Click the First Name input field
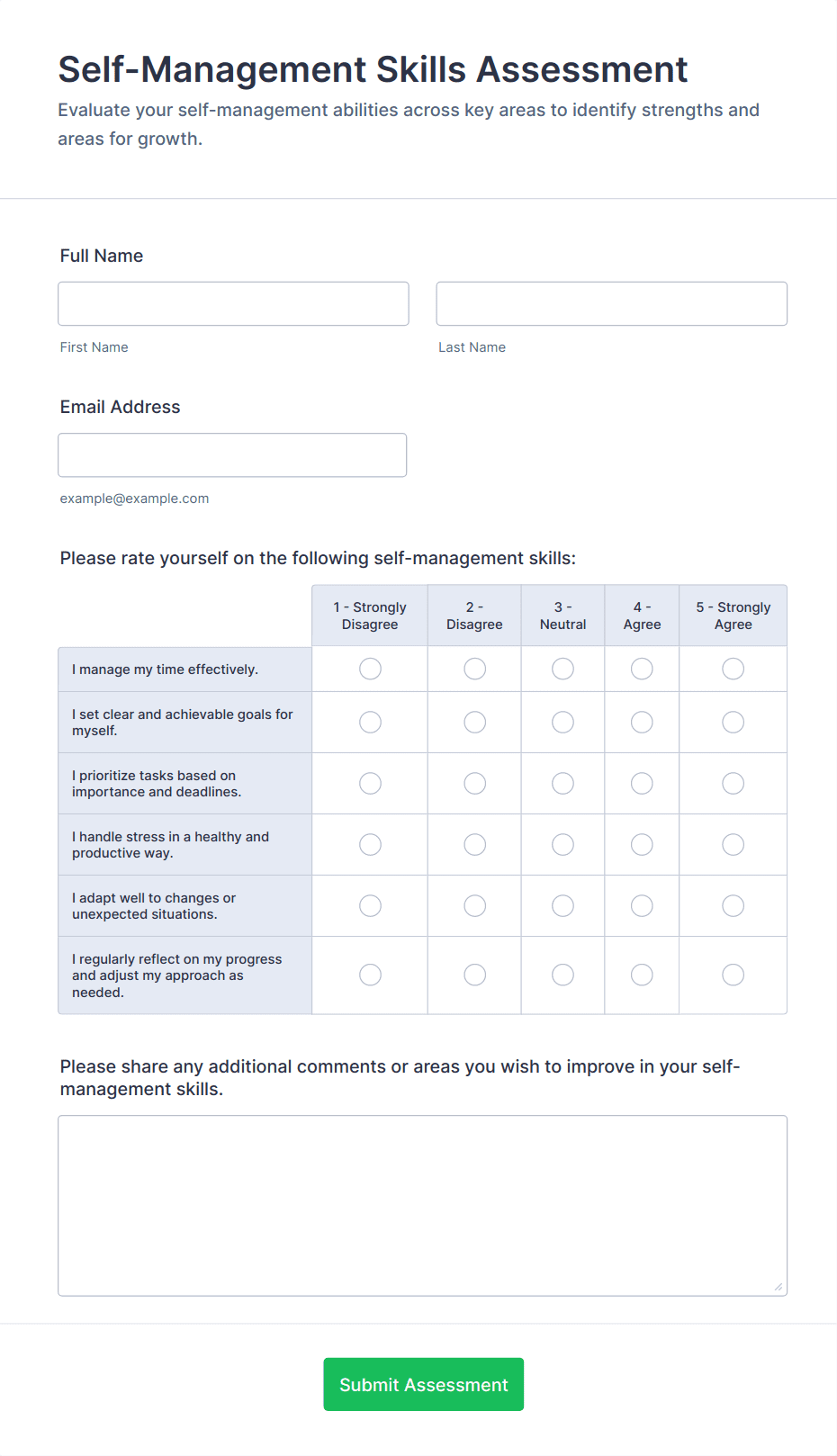 pos(232,303)
